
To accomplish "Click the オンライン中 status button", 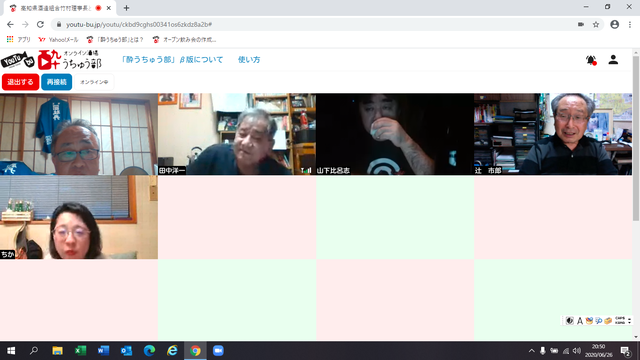I will click(x=94, y=82).
